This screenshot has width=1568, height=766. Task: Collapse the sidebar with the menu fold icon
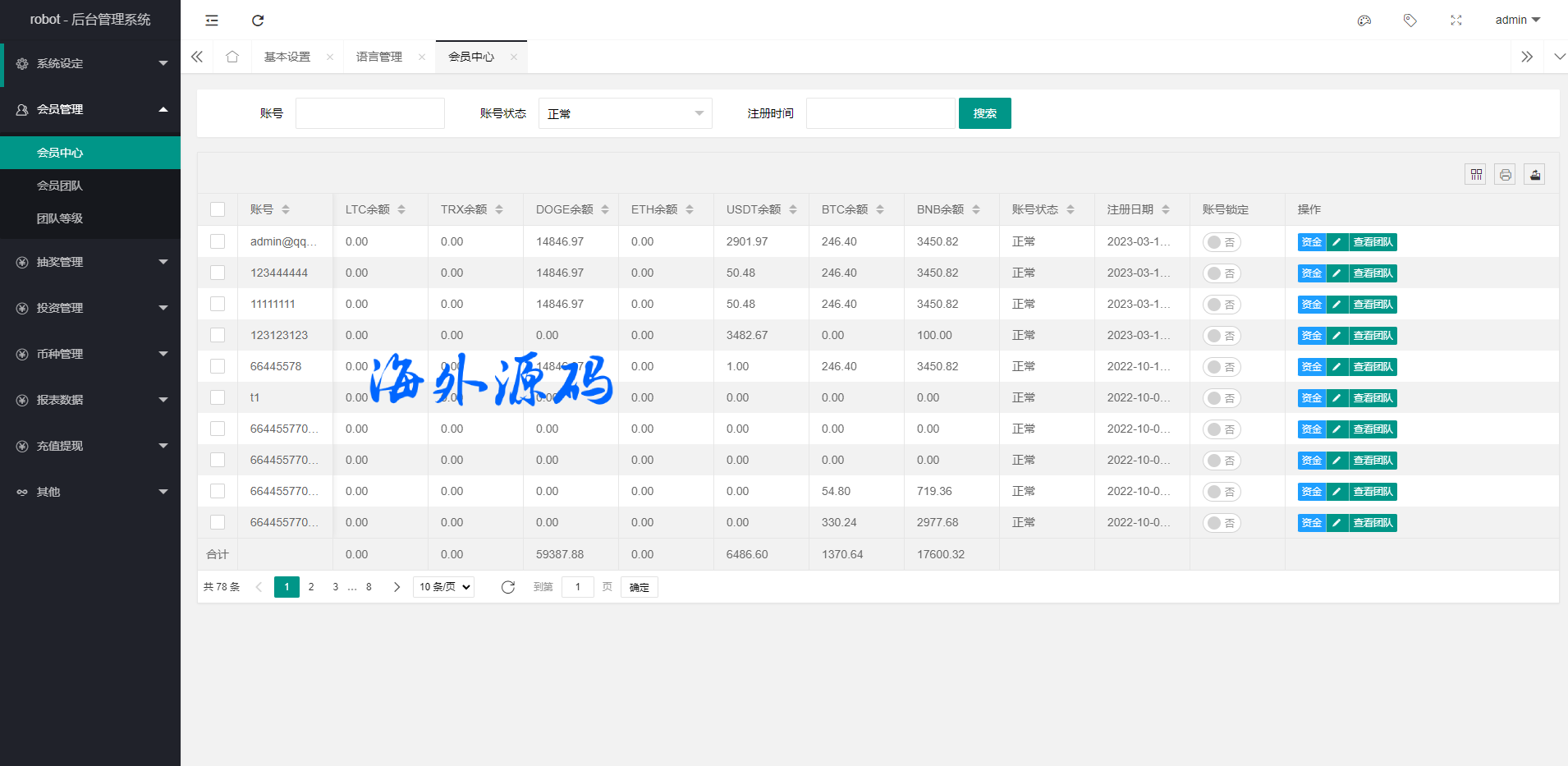point(212,21)
